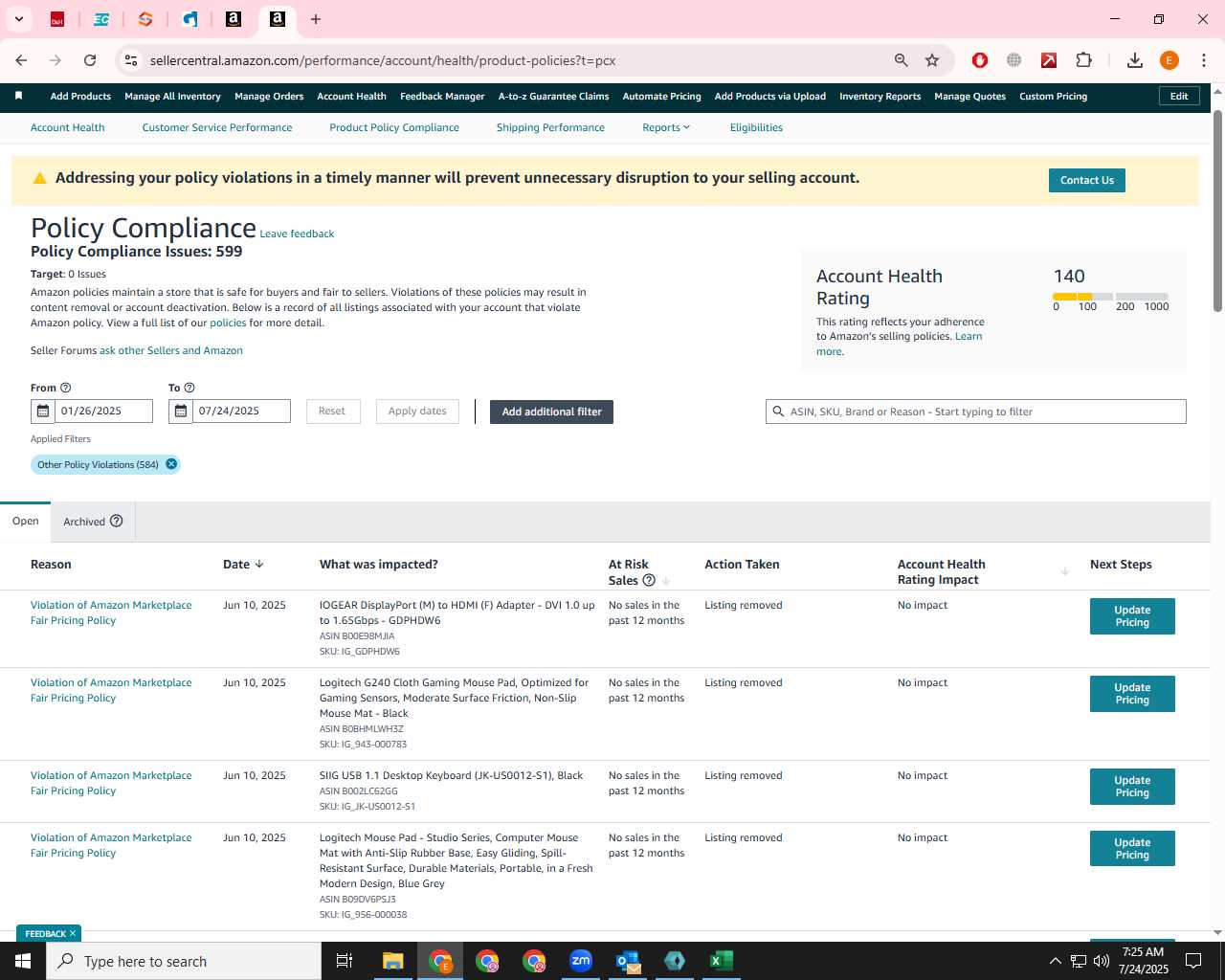This screenshot has height=980, width=1225.
Task: Click the From date calendar icon
Action: (x=43, y=412)
